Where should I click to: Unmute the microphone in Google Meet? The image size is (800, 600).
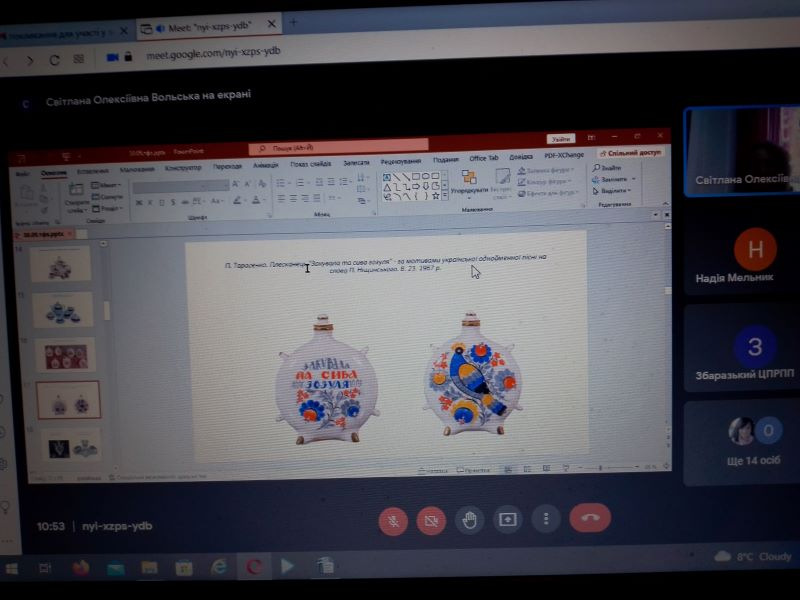click(x=393, y=521)
